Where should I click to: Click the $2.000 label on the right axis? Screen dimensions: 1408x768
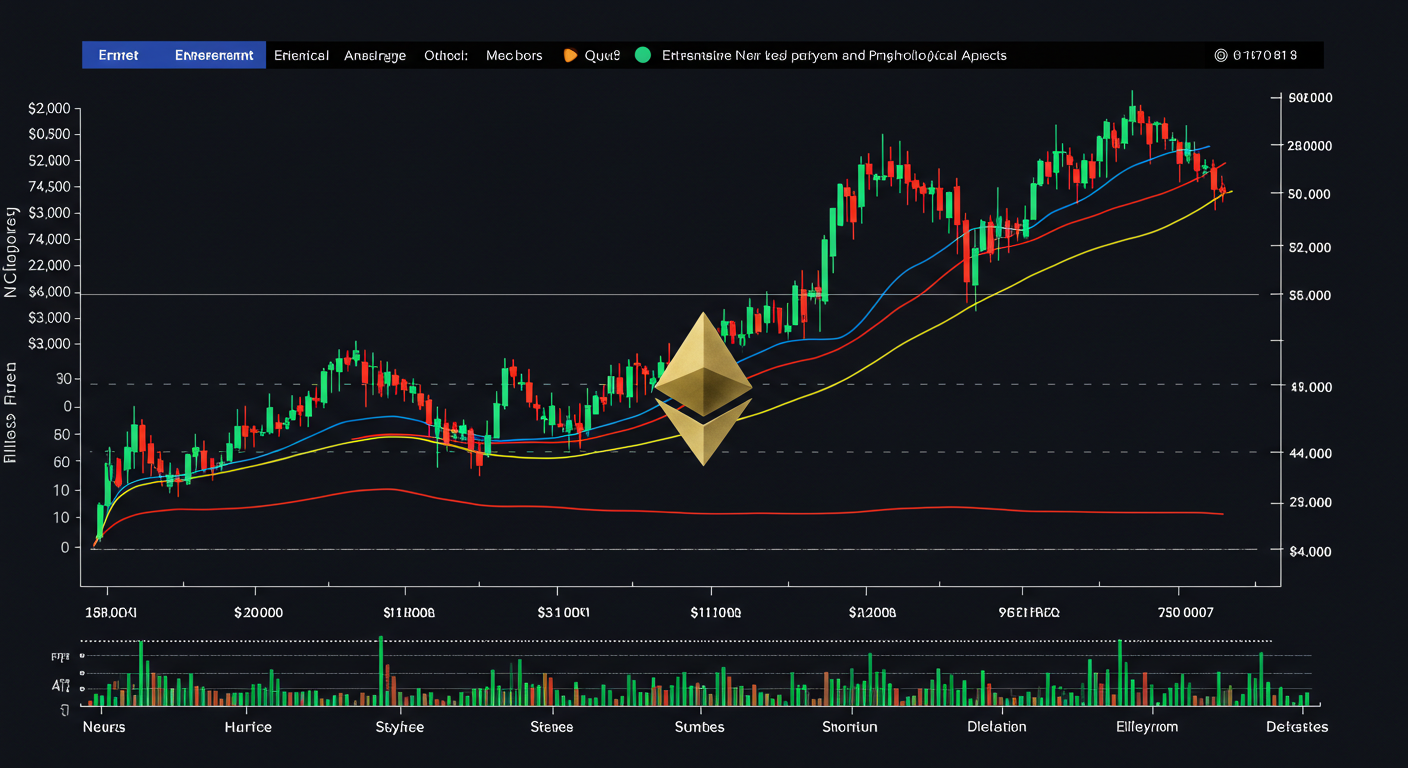click(1311, 247)
